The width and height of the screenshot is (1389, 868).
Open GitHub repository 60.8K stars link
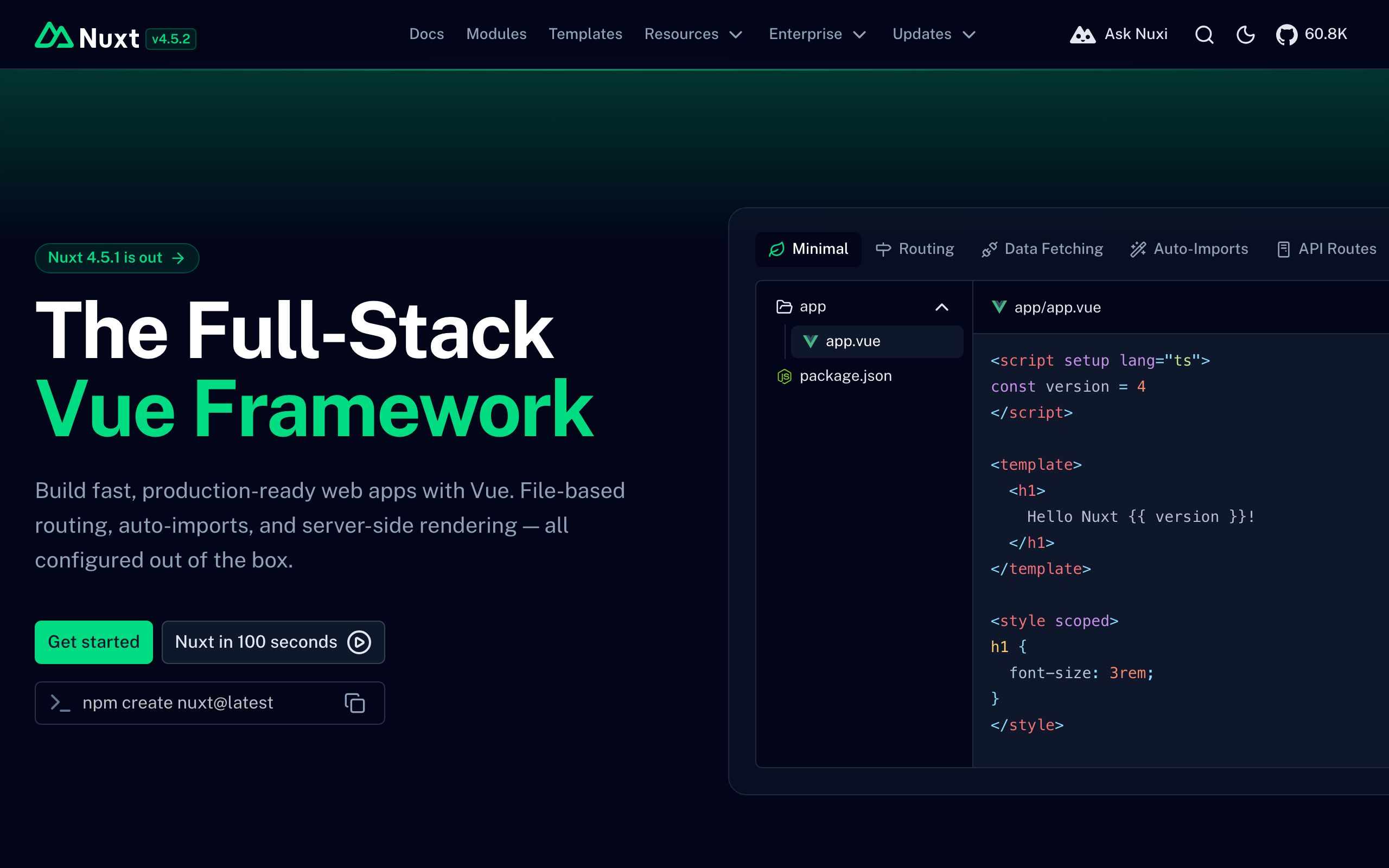click(x=1311, y=34)
